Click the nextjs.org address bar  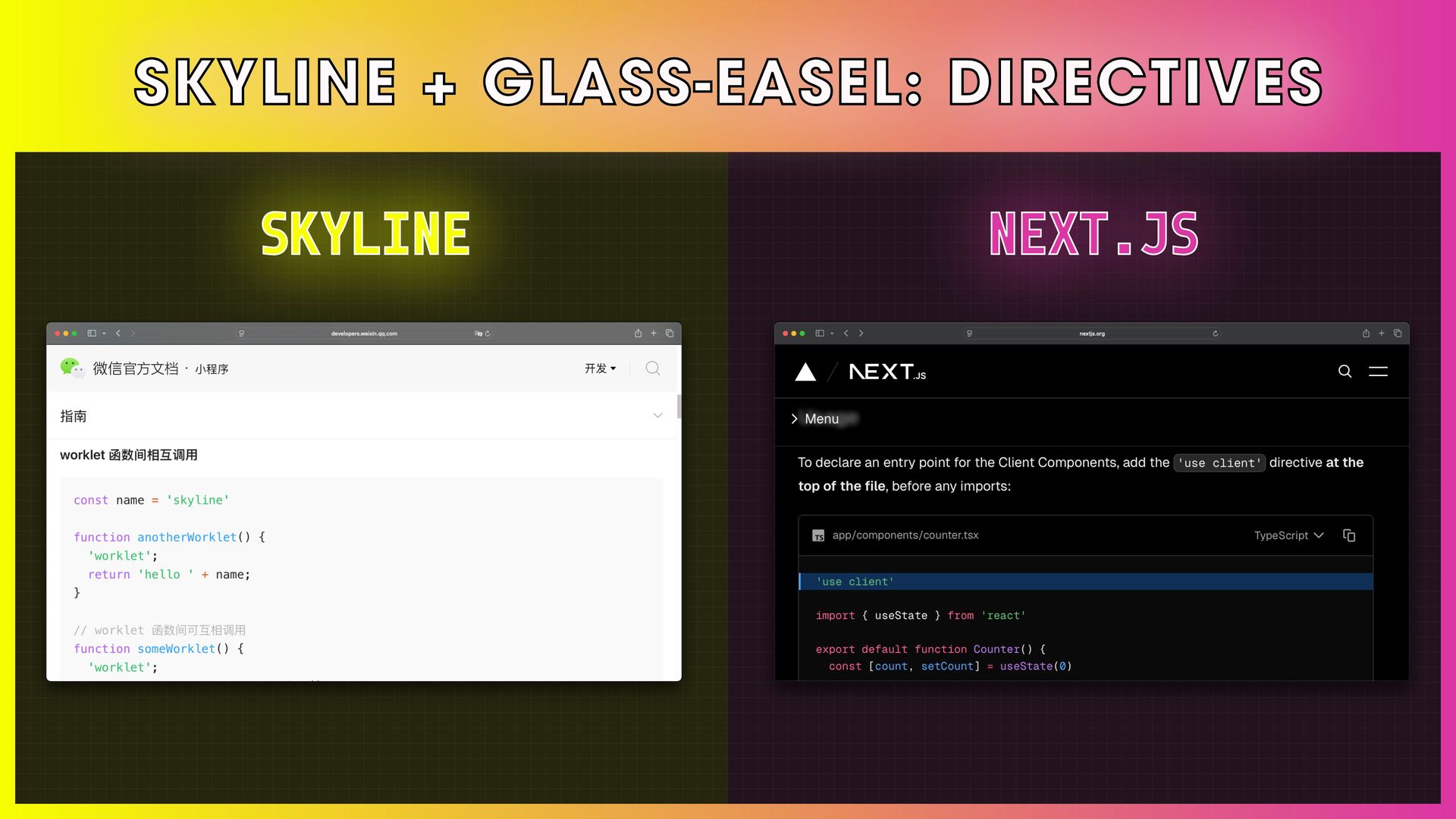[x=1092, y=334]
